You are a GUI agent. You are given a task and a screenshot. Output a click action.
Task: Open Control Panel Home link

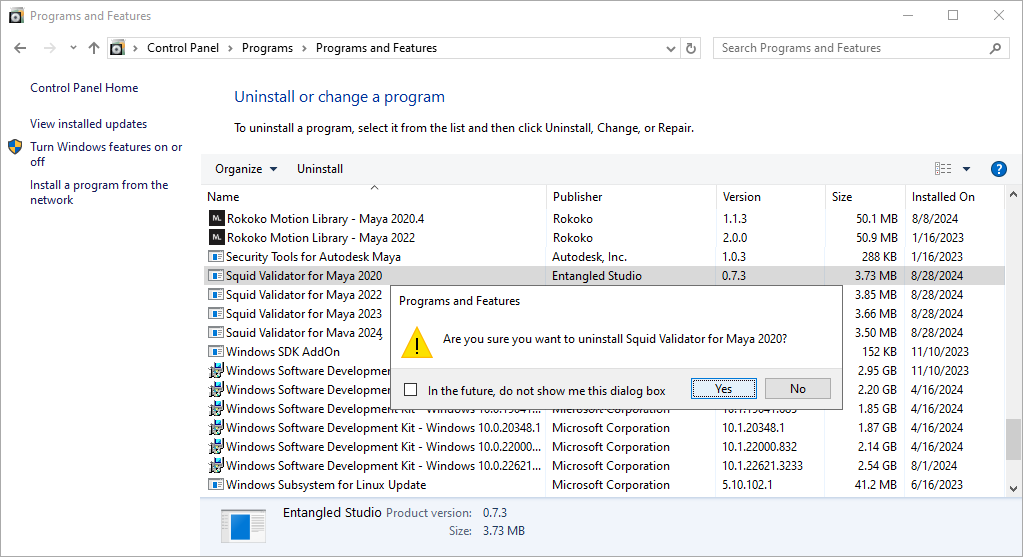click(84, 87)
